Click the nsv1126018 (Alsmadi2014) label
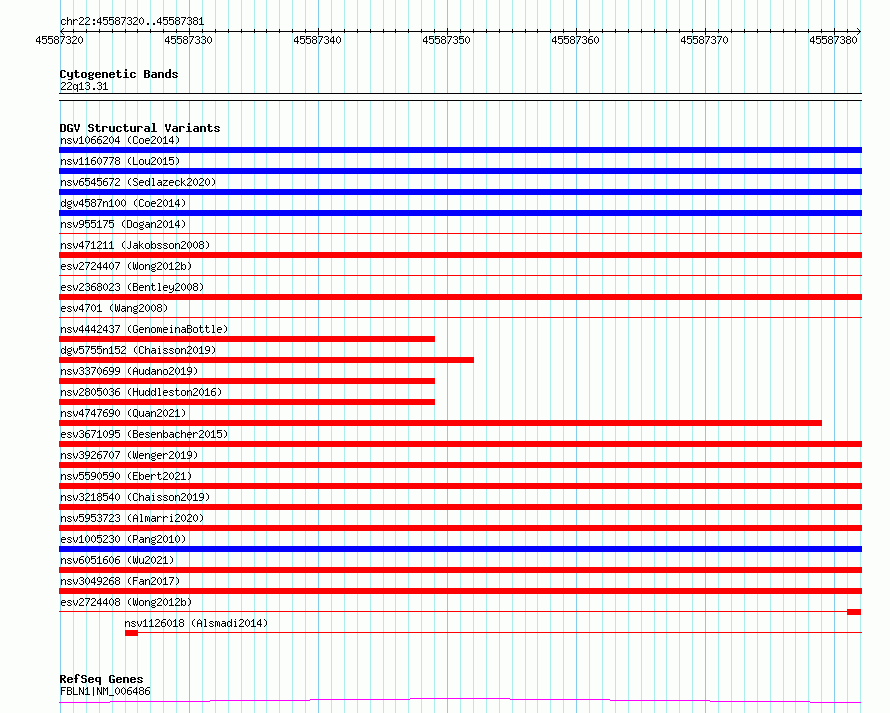This screenshot has height=713, width=890. 196,623
